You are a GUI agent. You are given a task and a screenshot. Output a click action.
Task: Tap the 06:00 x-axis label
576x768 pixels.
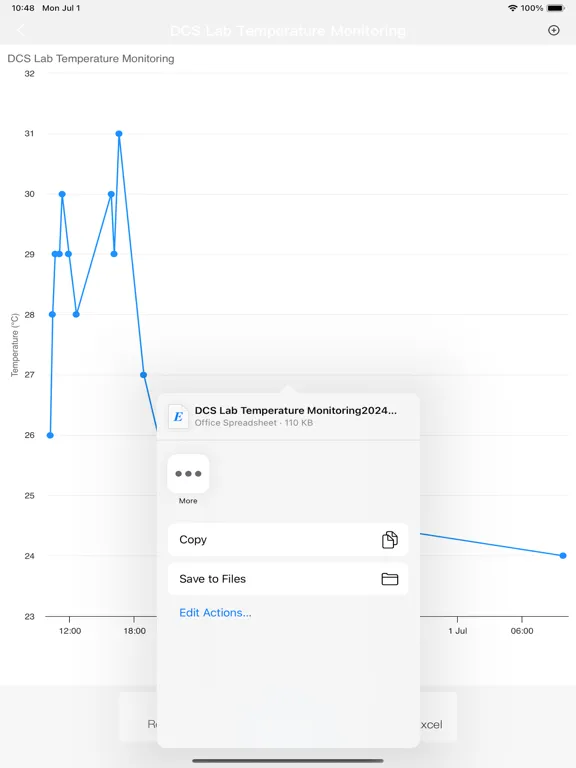click(522, 631)
